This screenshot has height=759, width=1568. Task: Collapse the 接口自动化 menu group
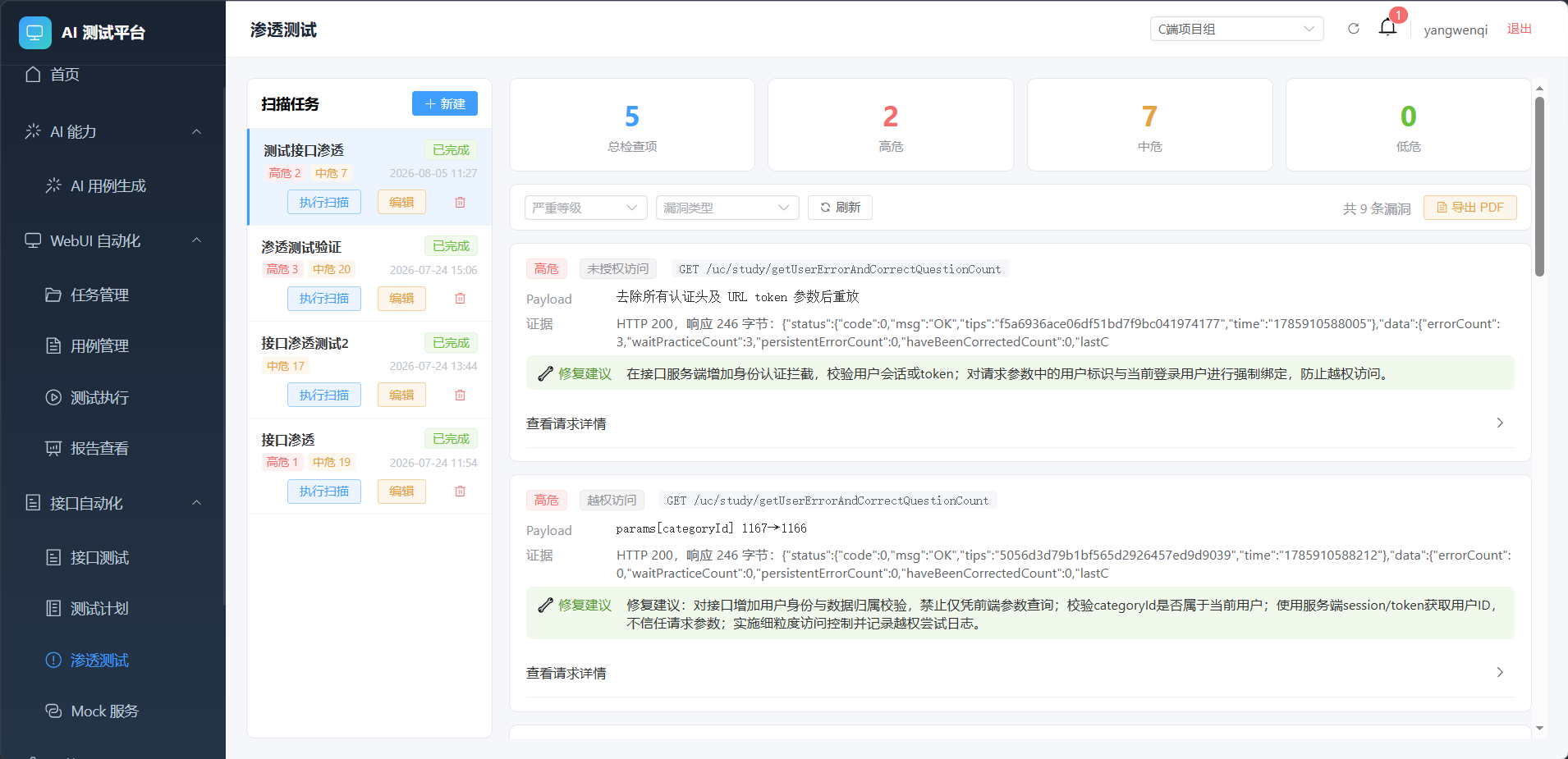pyautogui.click(x=197, y=503)
